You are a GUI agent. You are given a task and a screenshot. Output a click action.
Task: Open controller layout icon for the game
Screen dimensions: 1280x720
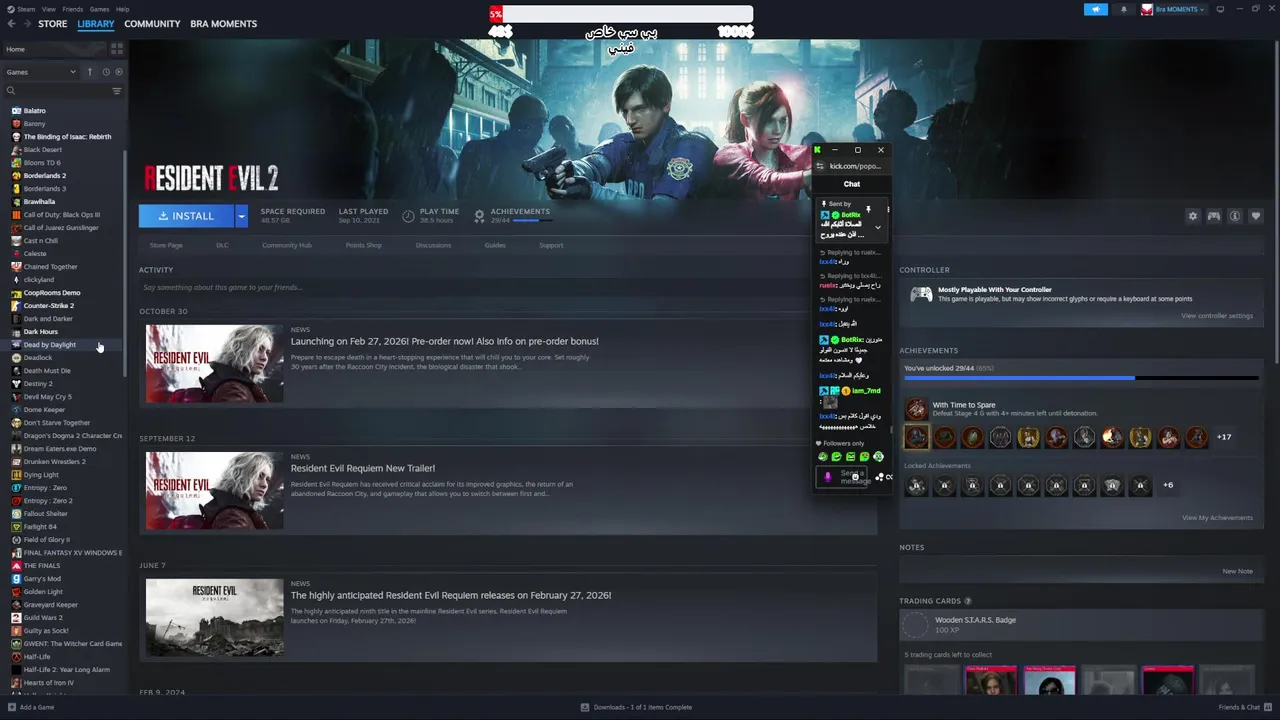click(x=1213, y=216)
